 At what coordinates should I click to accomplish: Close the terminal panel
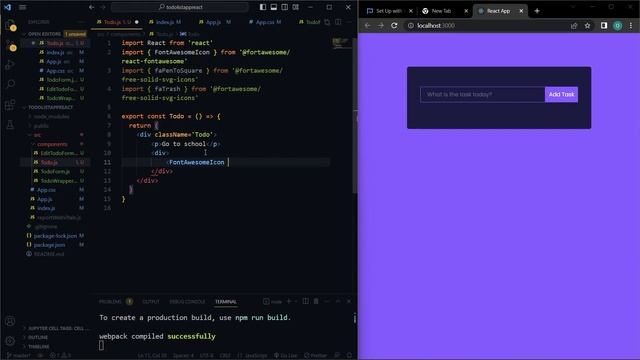pyautogui.click(x=349, y=301)
